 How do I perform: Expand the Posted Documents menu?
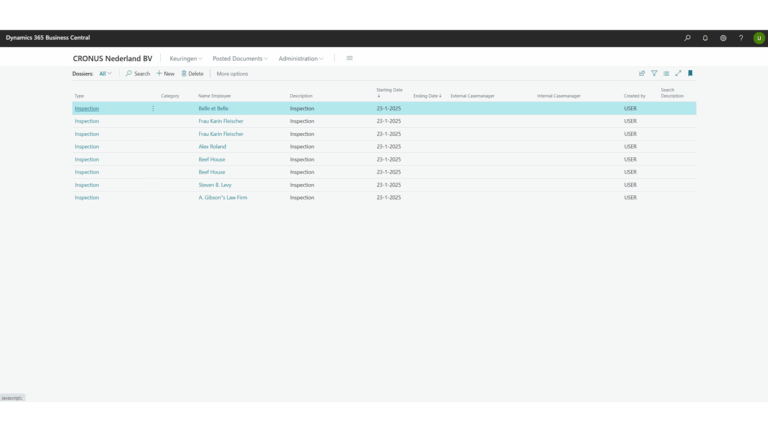coord(240,59)
